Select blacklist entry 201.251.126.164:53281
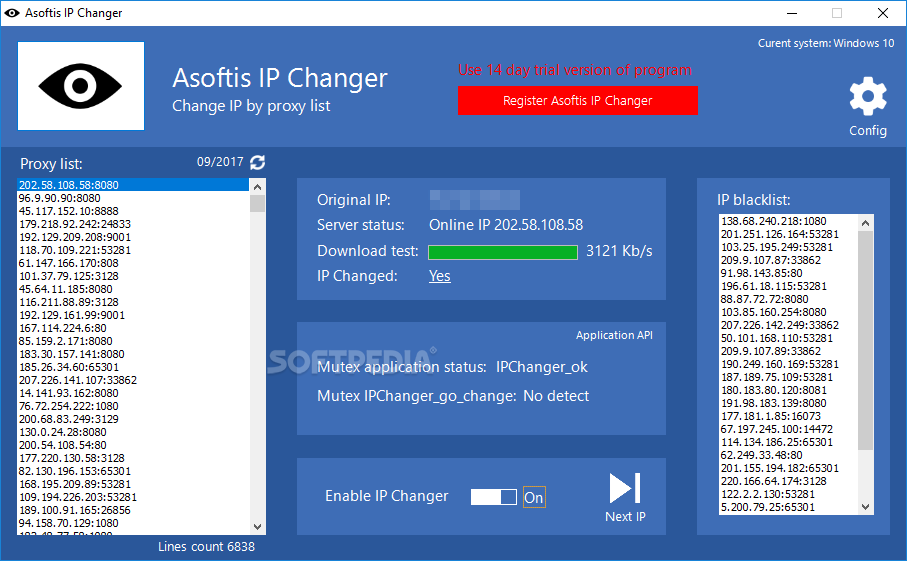The height and width of the screenshot is (561, 907). point(788,234)
